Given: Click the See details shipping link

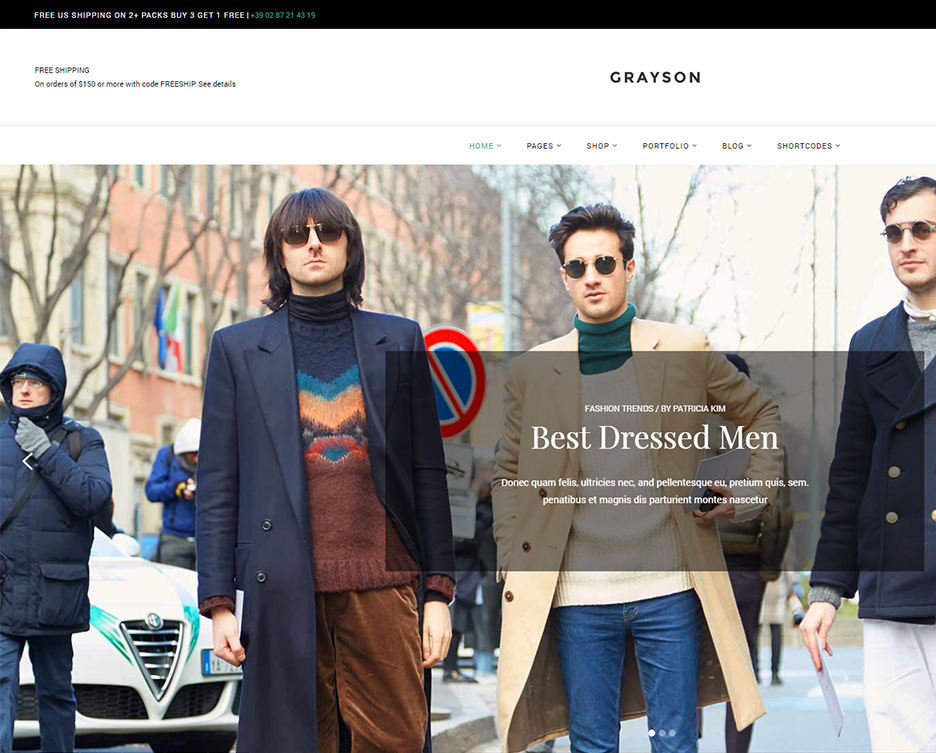Looking at the screenshot, I should click(x=217, y=84).
